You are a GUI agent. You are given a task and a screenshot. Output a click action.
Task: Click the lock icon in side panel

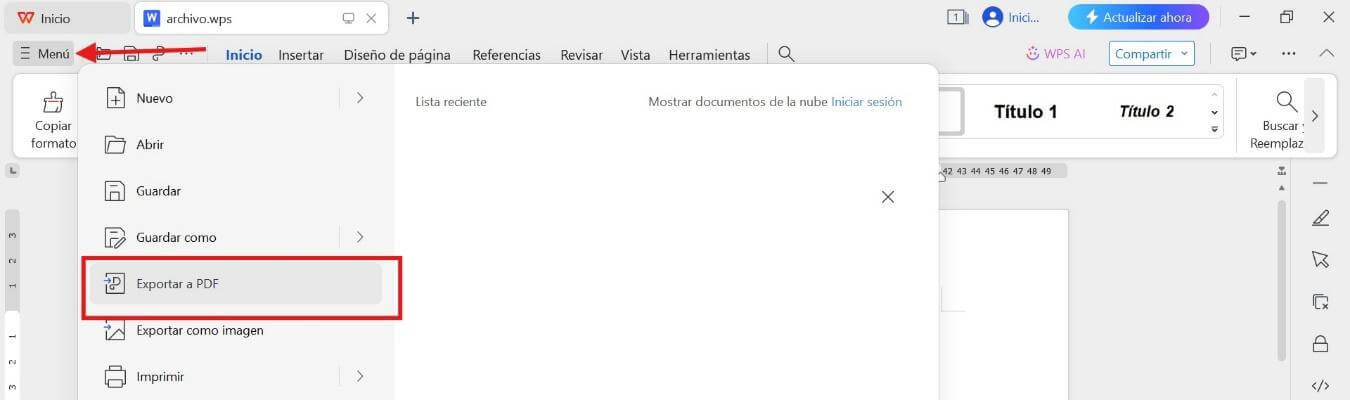point(1320,344)
